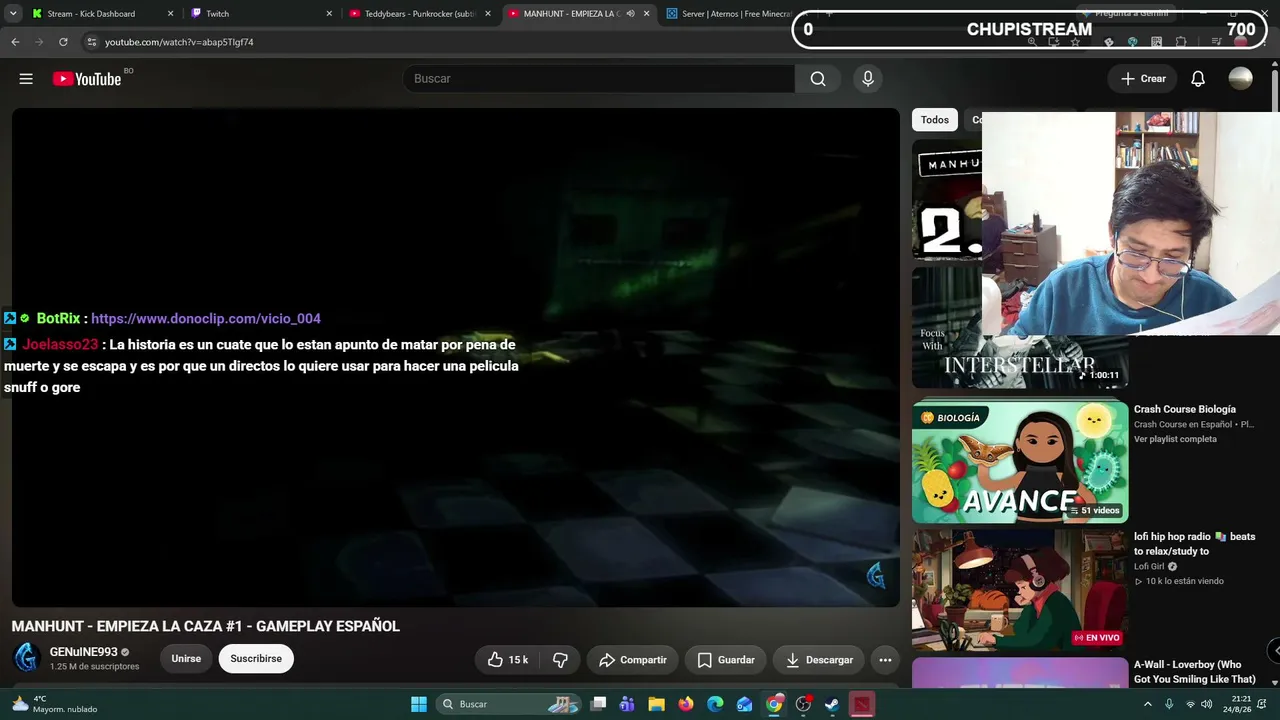1280x720 pixels.
Task: Launch File Explorer from the taskbar
Action: 656,704
